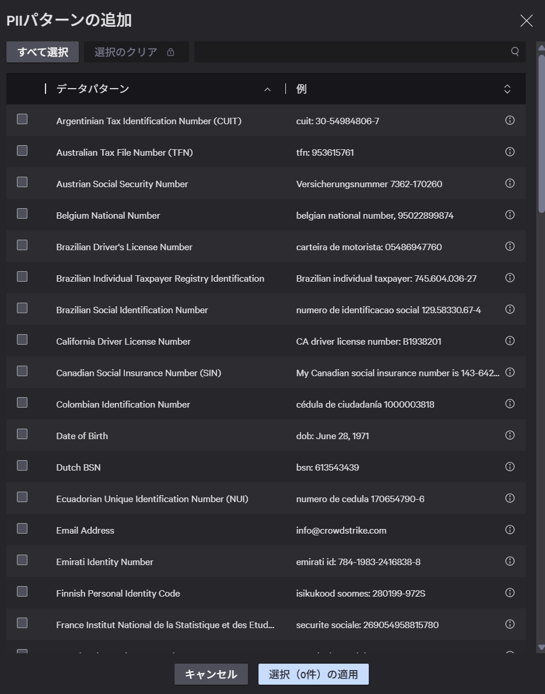Check Australian Tax File Number (TFN)
The width and height of the screenshot is (545, 694).
22,150
